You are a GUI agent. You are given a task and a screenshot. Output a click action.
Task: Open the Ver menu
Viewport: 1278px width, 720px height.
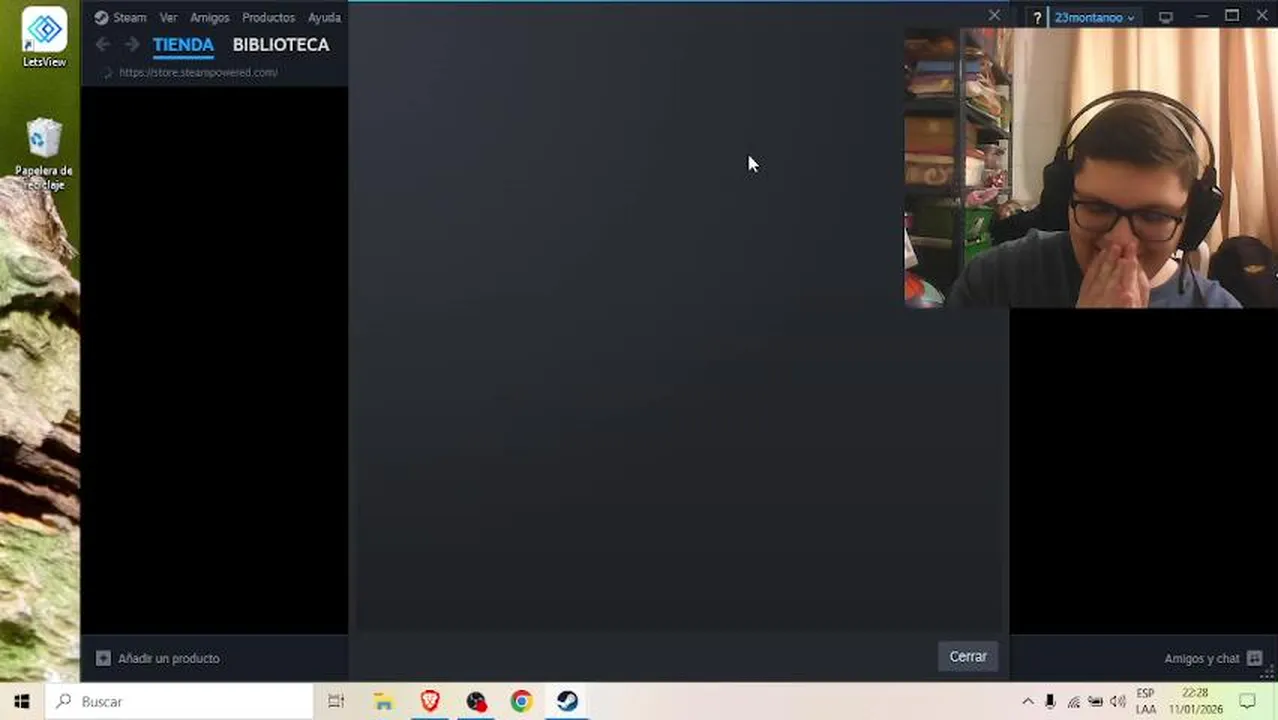point(168,17)
